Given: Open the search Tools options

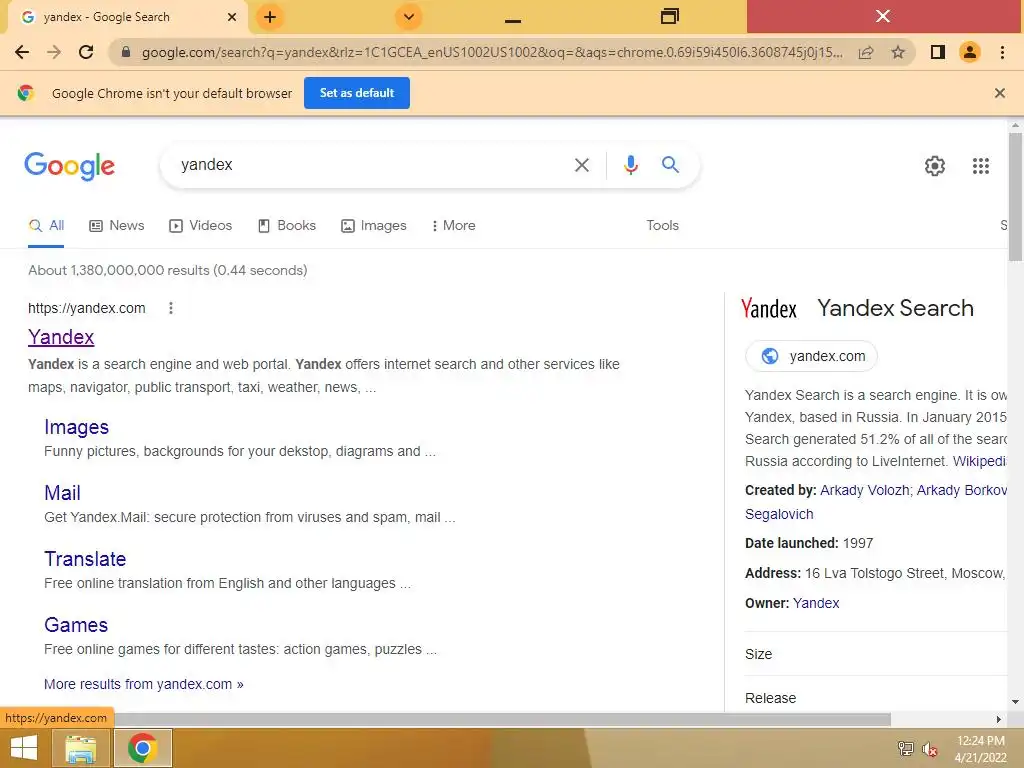Looking at the screenshot, I should (662, 225).
